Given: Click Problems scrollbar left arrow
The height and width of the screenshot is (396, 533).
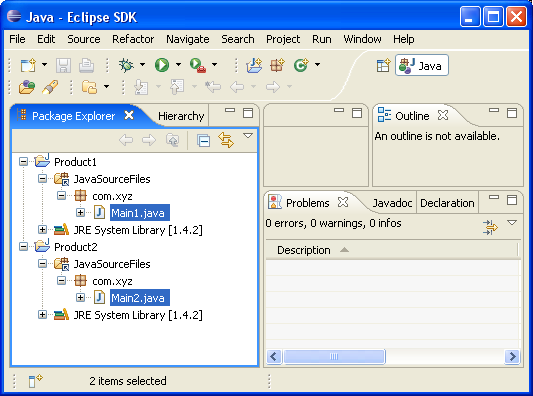Looking at the screenshot, I should pyautogui.click(x=274, y=357).
